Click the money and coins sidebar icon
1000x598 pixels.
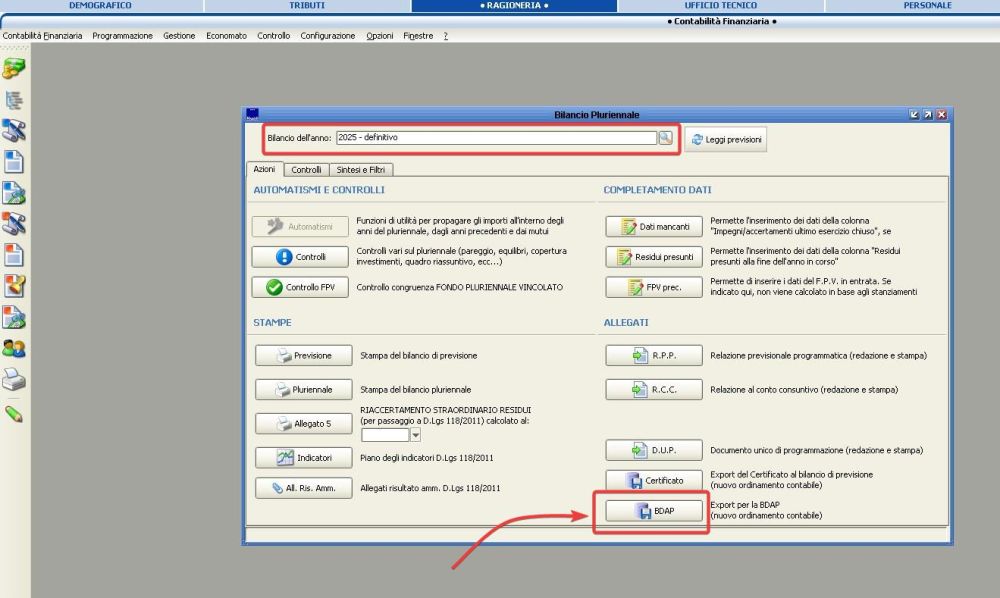(14, 68)
